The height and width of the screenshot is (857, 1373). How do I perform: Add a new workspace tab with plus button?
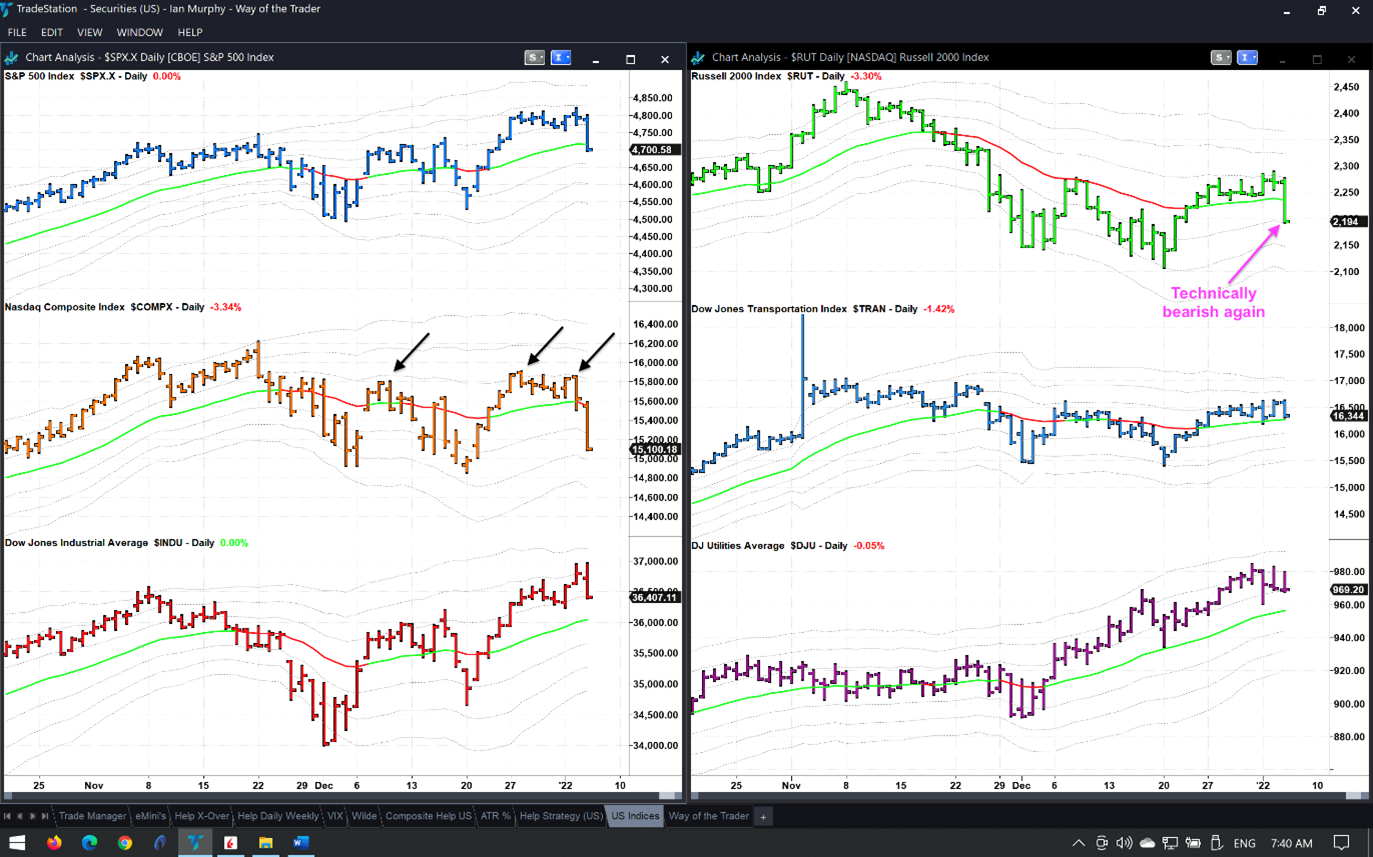(x=763, y=817)
